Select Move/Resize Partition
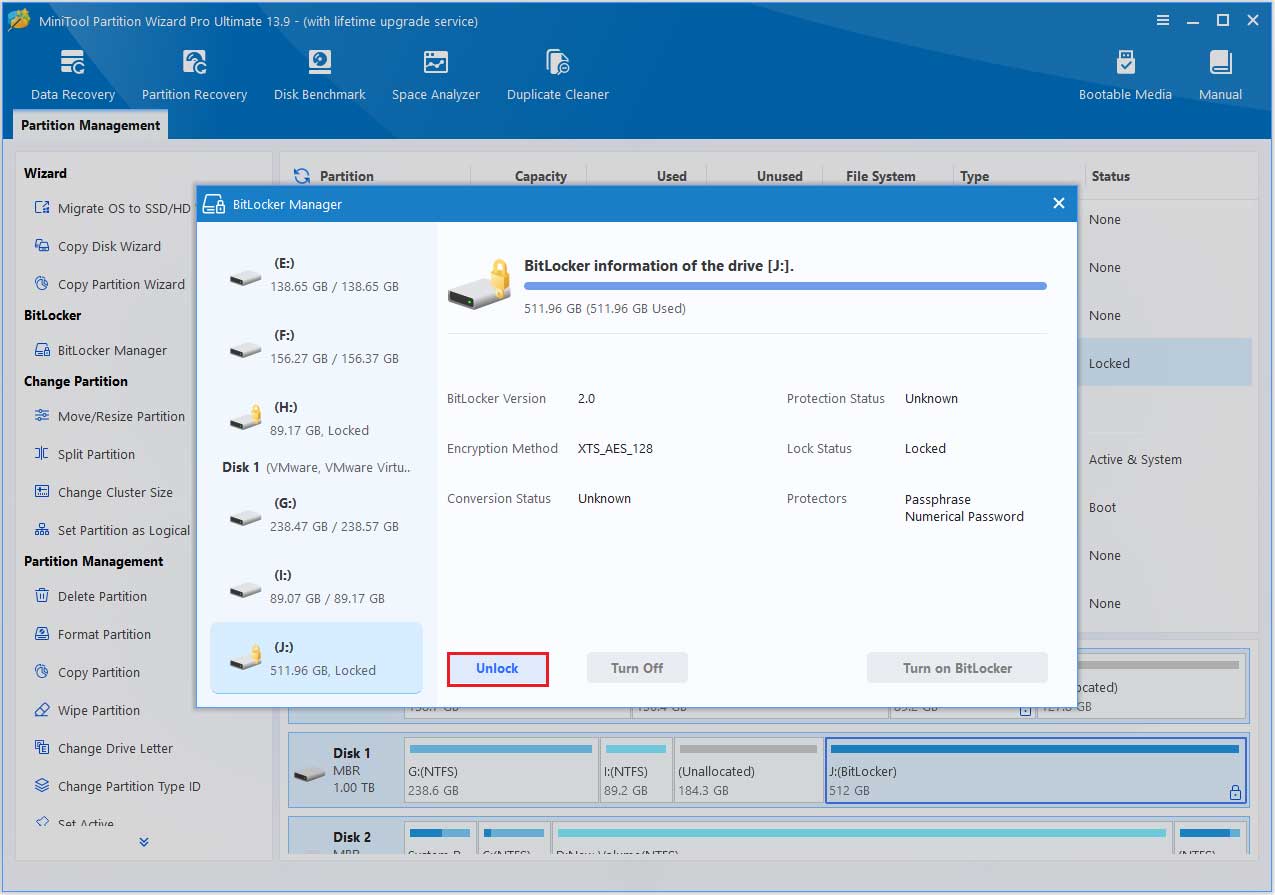This screenshot has width=1275, height=895. 110,416
